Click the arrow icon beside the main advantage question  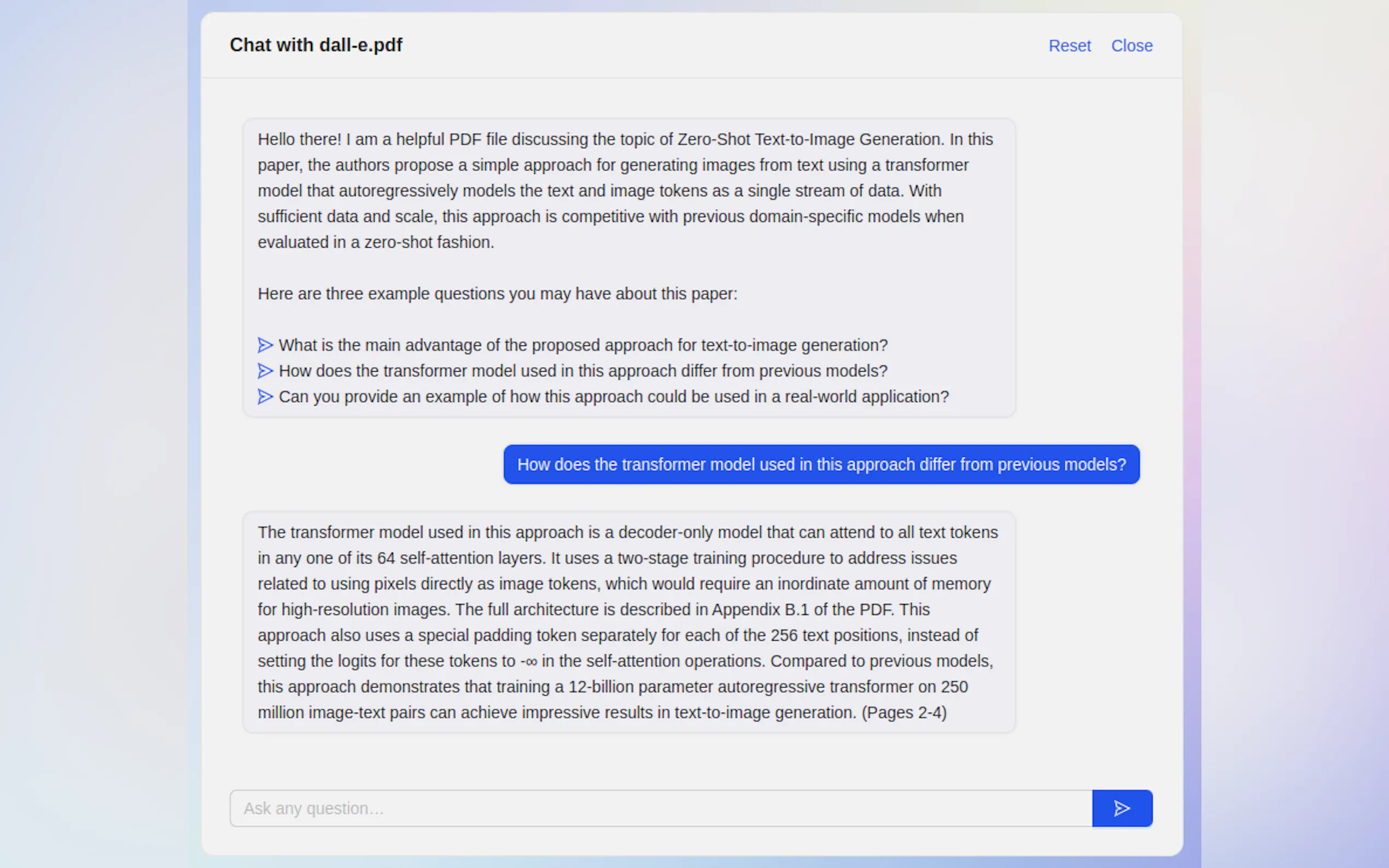[265, 345]
